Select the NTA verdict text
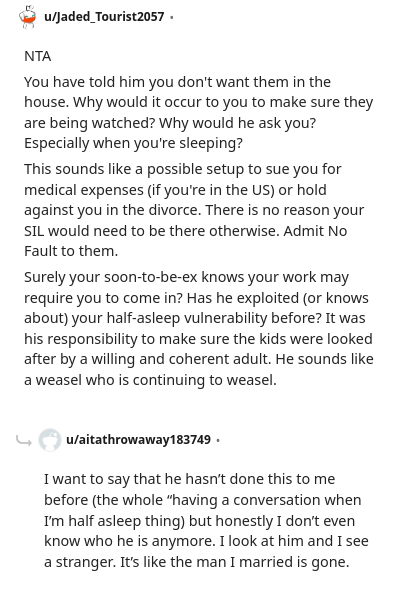Viewport: 400px width, 597px height. [37, 56]
